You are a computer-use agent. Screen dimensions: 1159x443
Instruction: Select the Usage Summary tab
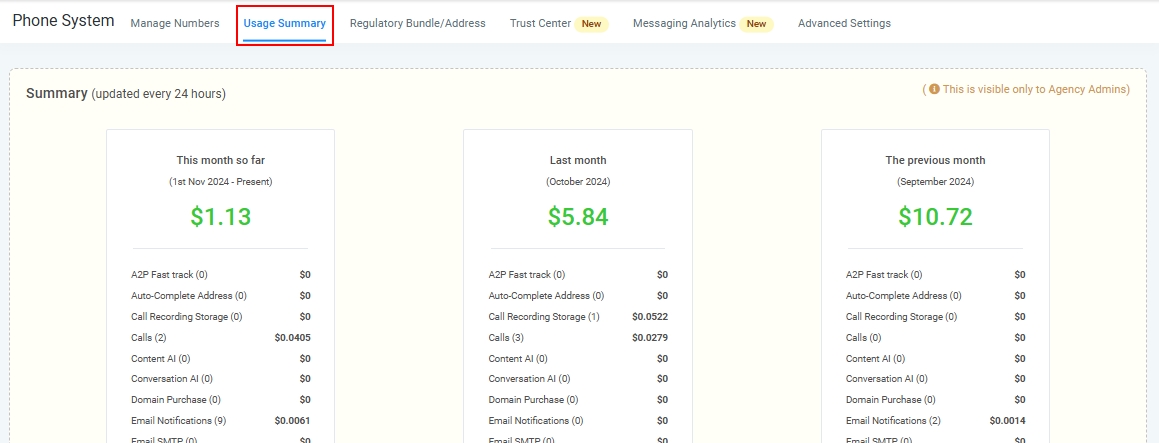284,23
